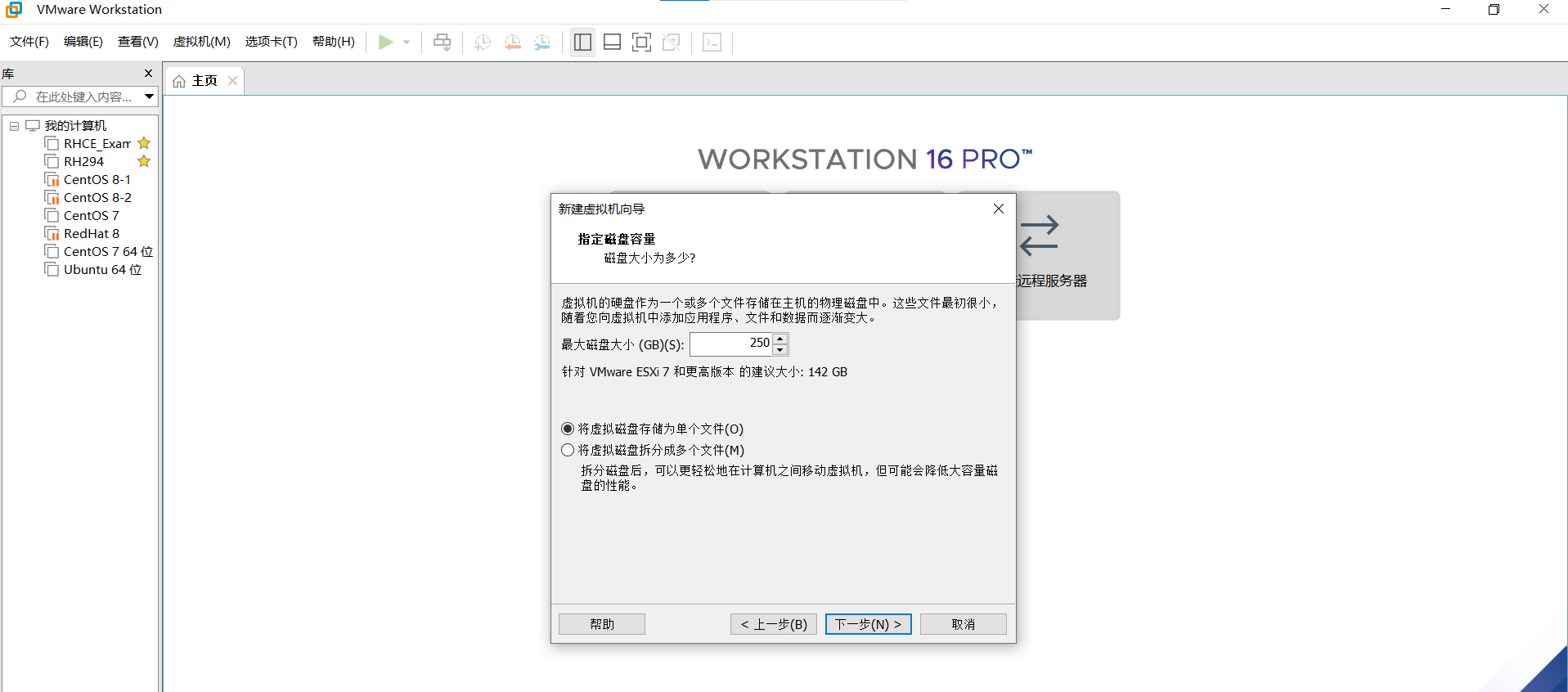Open the 文件(F) menu
Image resolution: width=1568 pixels, height=692 pixels.
pyautogui.click(x=29, y=42)
